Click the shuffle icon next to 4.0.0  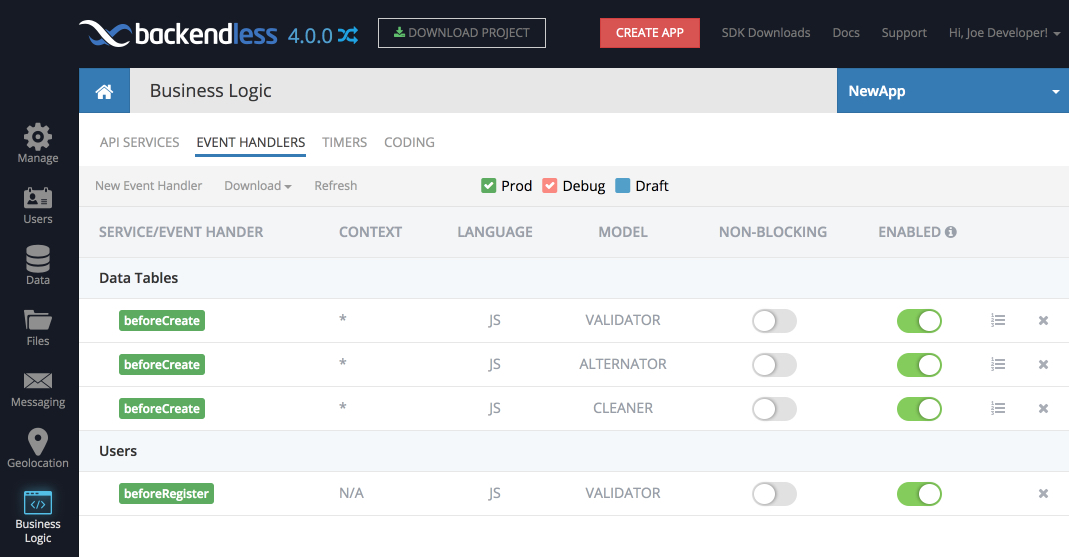tap(348, 35)
